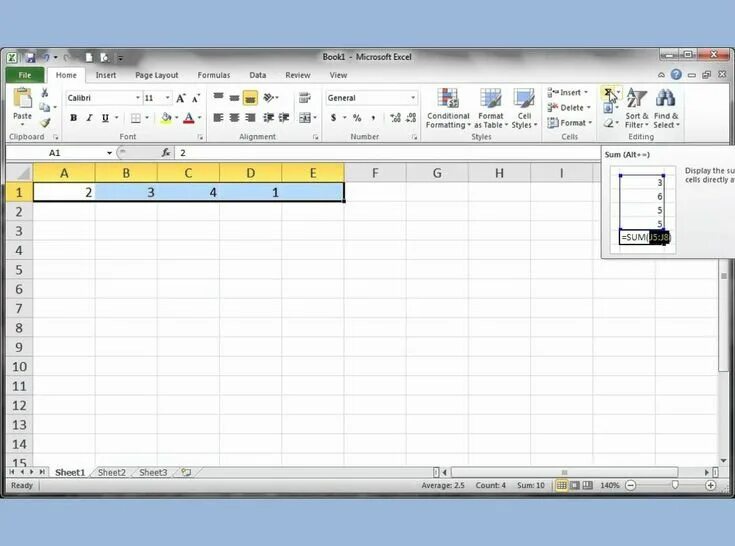Click the Orientation text angle icon
The height and width of the screenshot is (546, 735).
[269, 97]
